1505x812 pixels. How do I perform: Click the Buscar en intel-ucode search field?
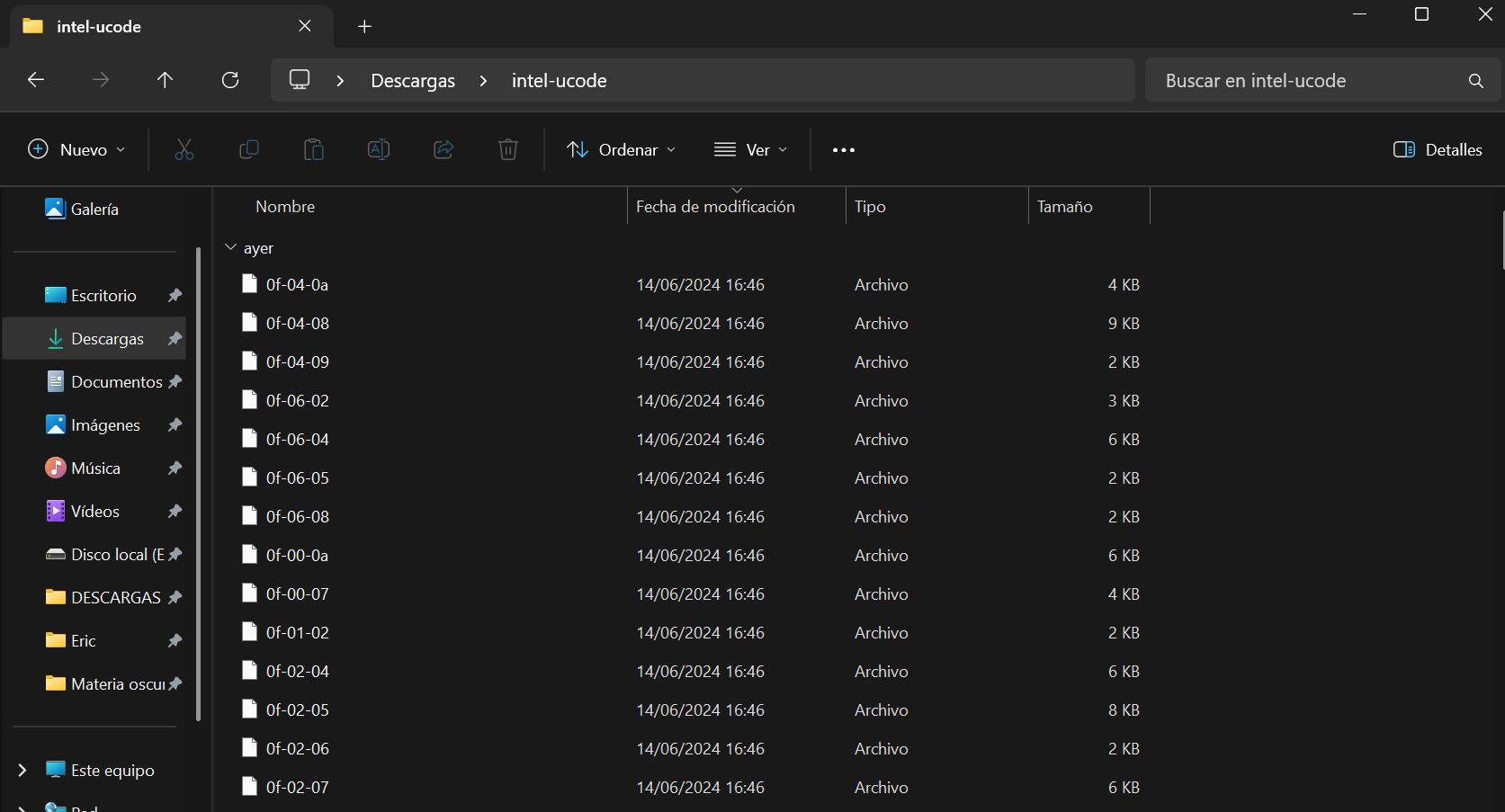click(x=1309, y=81)
